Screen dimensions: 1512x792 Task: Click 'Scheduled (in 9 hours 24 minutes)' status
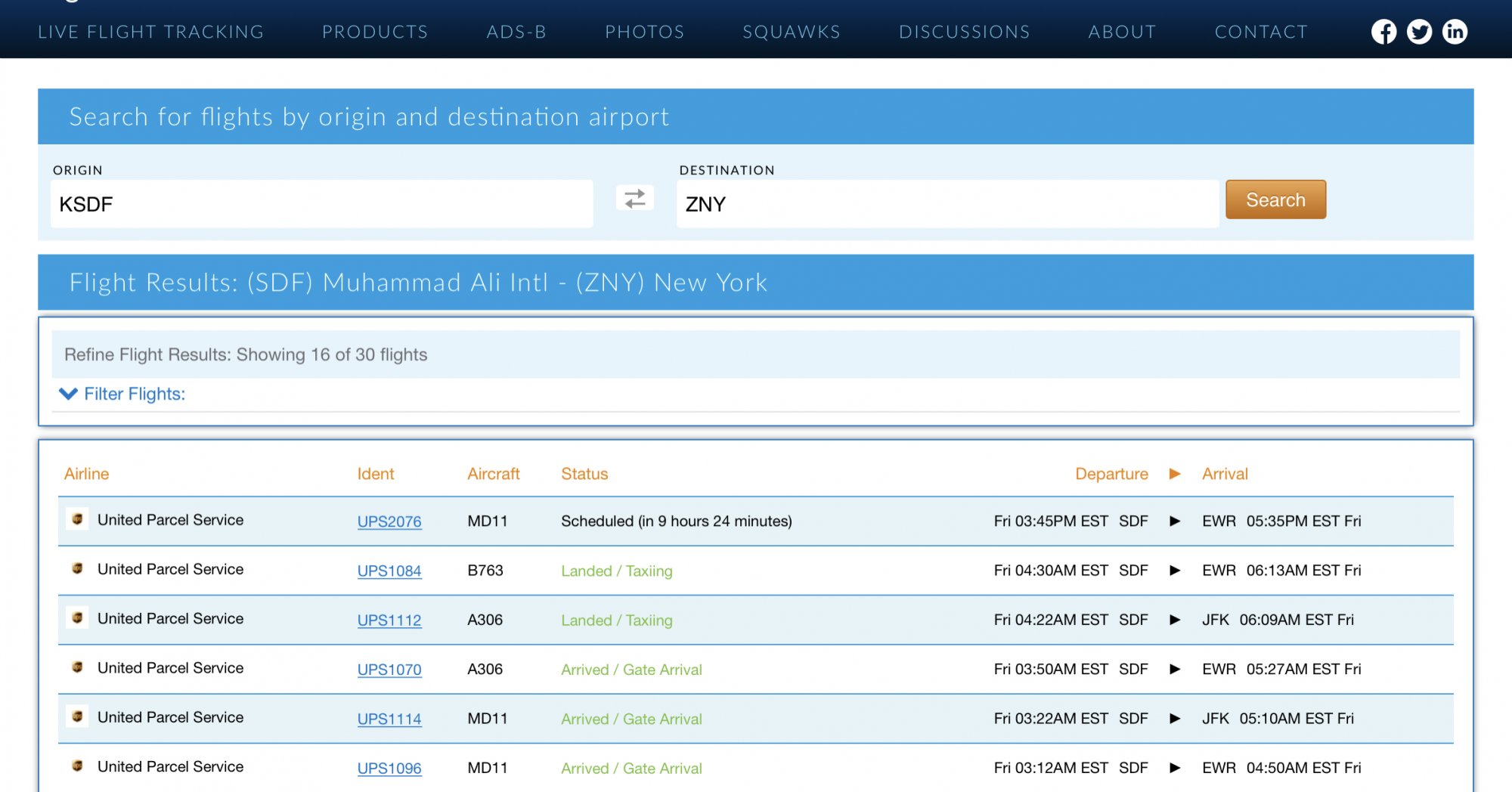point(677,521)
